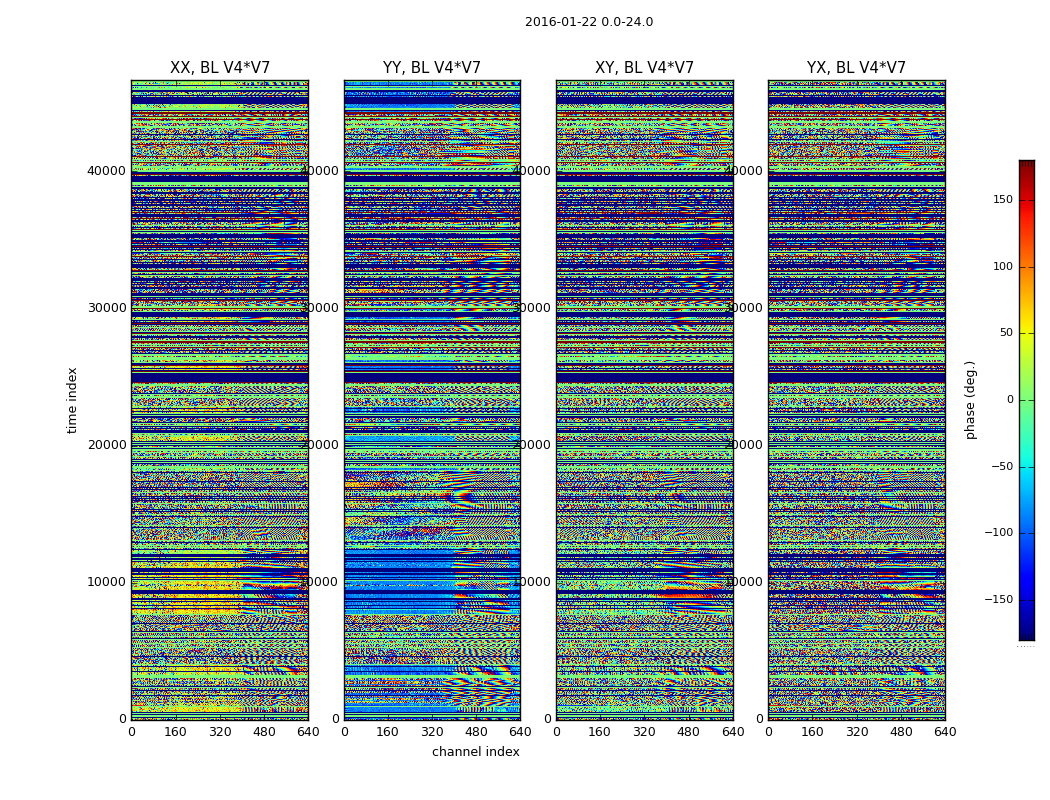Viewport: 1050px width, 800px height.
Task: Click the date title 2016-01-22 0.0-24.0
Action: (x=589, y=22)
